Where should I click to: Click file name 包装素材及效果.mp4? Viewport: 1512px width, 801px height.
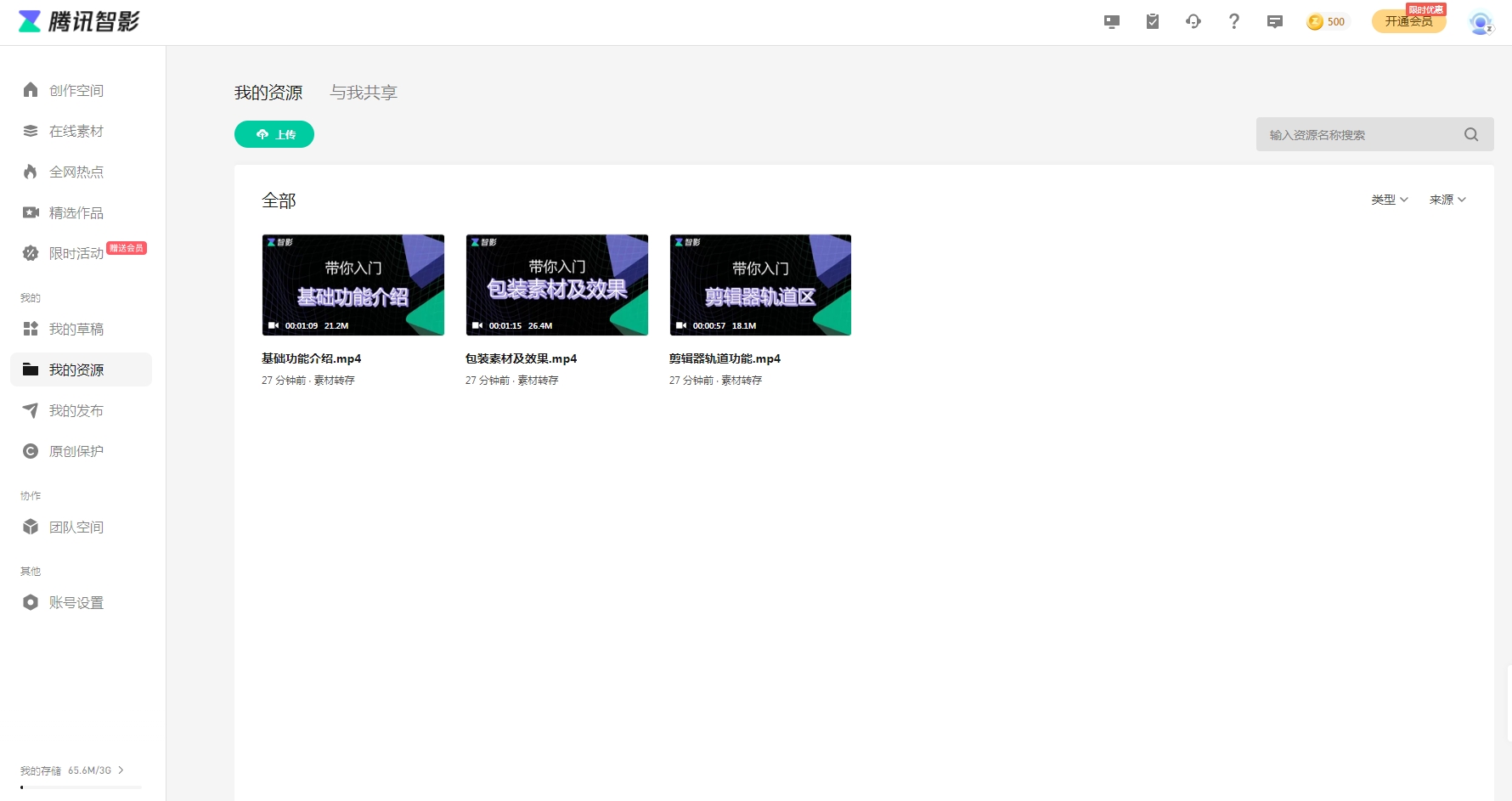click(x=522, y=358)
